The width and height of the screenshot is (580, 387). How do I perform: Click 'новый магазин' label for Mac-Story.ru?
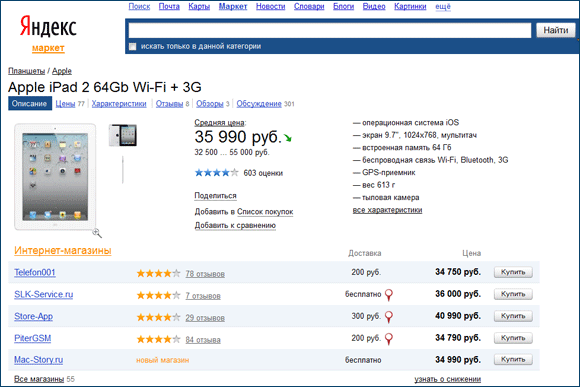(162, 360)
